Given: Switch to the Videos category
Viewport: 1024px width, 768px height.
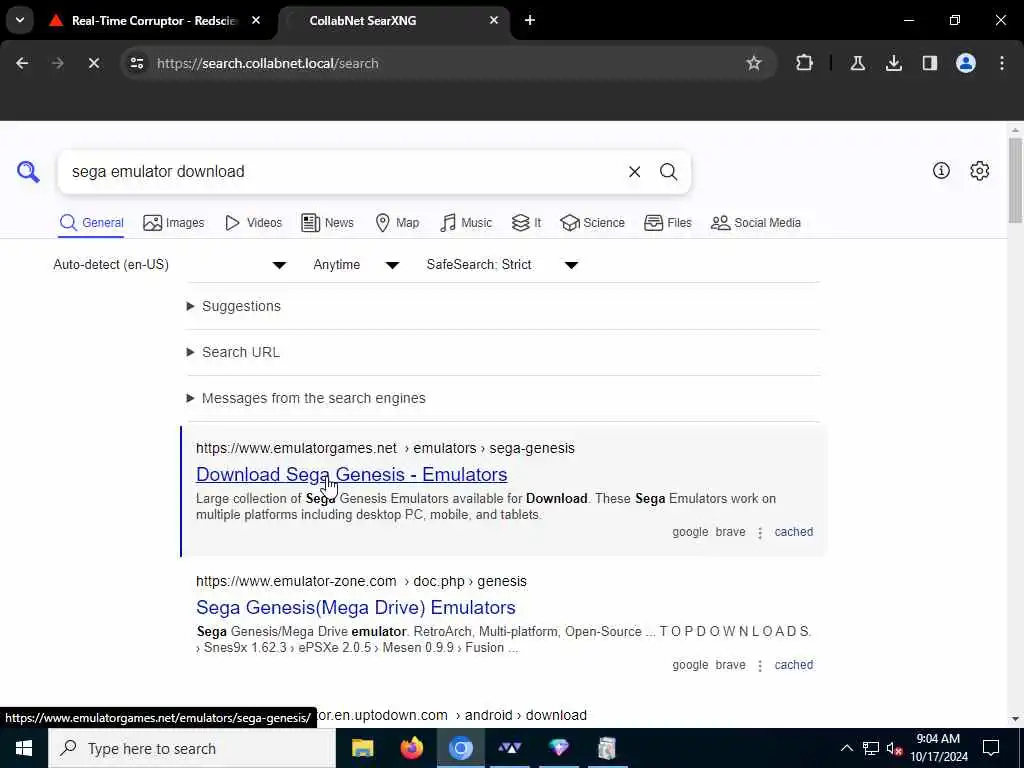Looking at the screenshot, I should (253, 223).
